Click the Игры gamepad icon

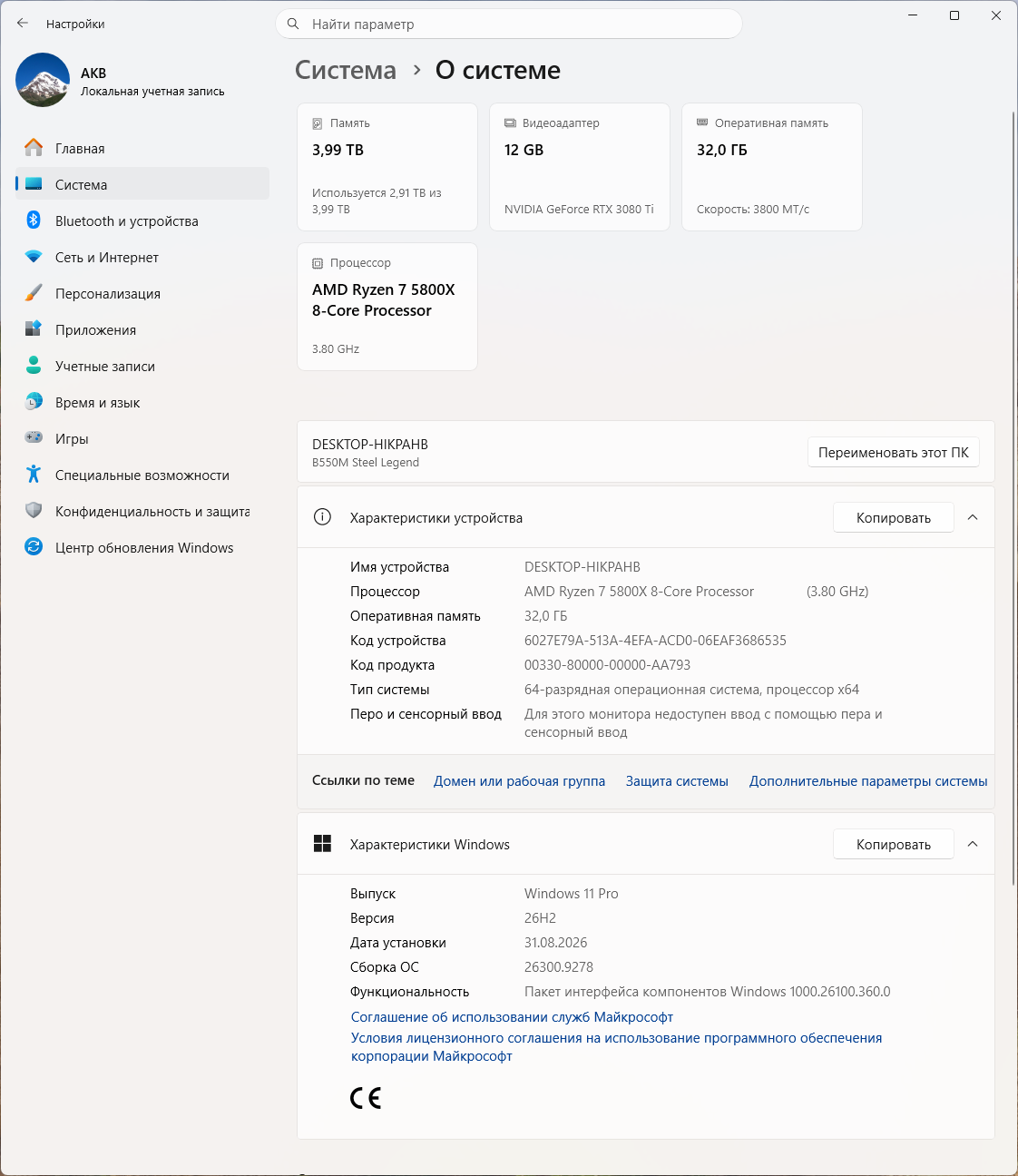pos(34,438)
